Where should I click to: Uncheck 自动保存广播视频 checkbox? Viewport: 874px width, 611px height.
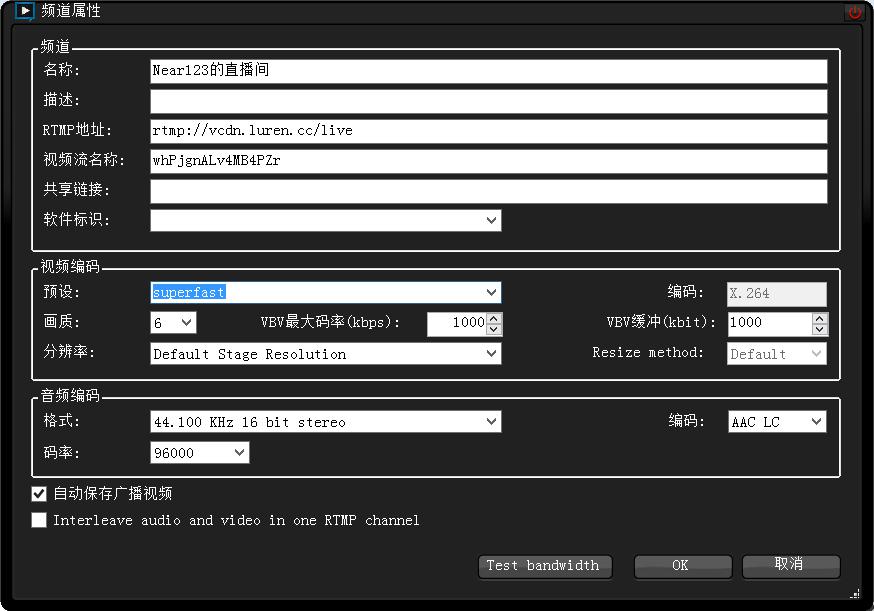point(39,493)
